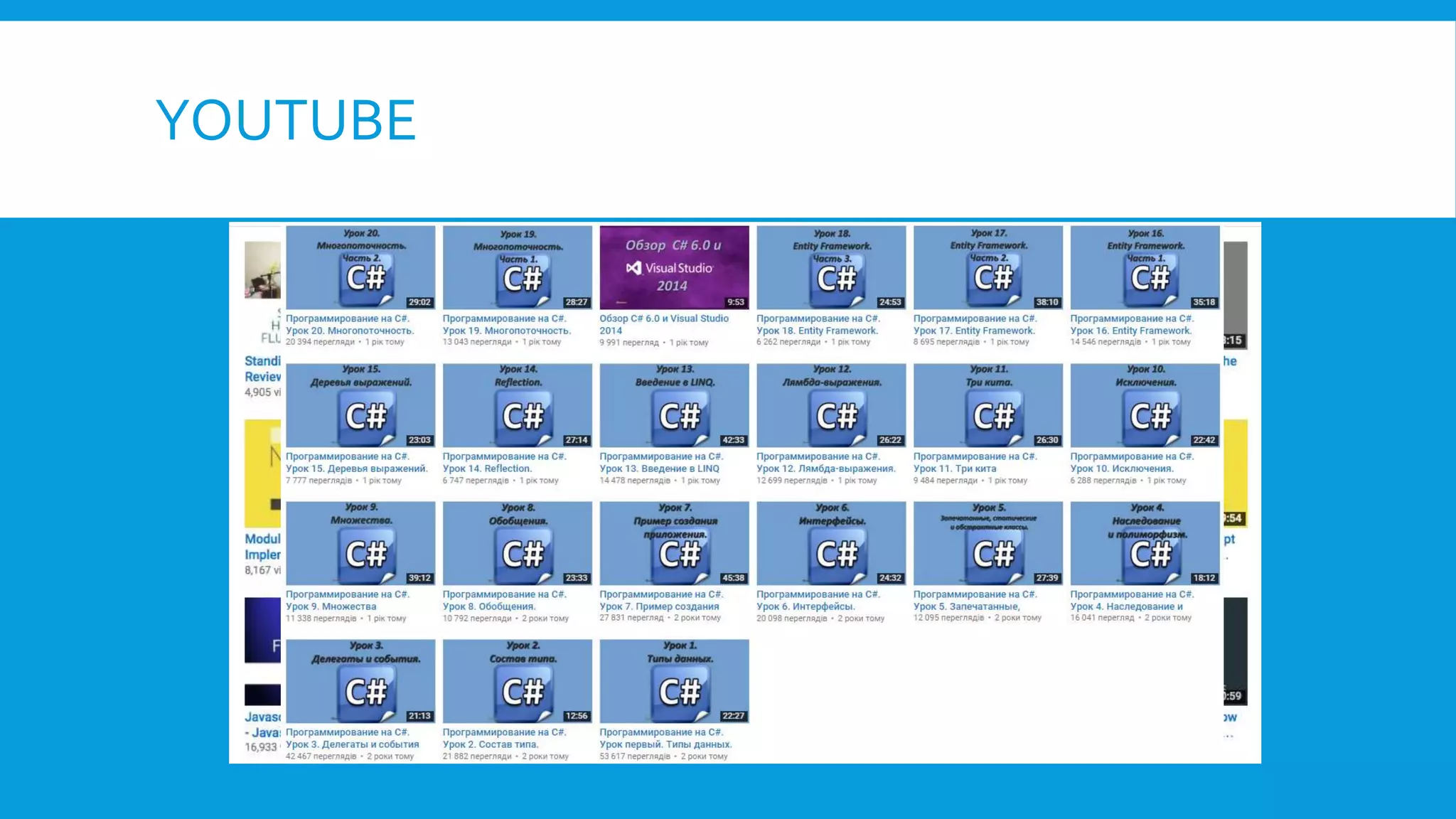1456x819 pixels.
Task: Open the Урок 13 Введение в LINQ thumbnail
Action: tap(674, 405)
